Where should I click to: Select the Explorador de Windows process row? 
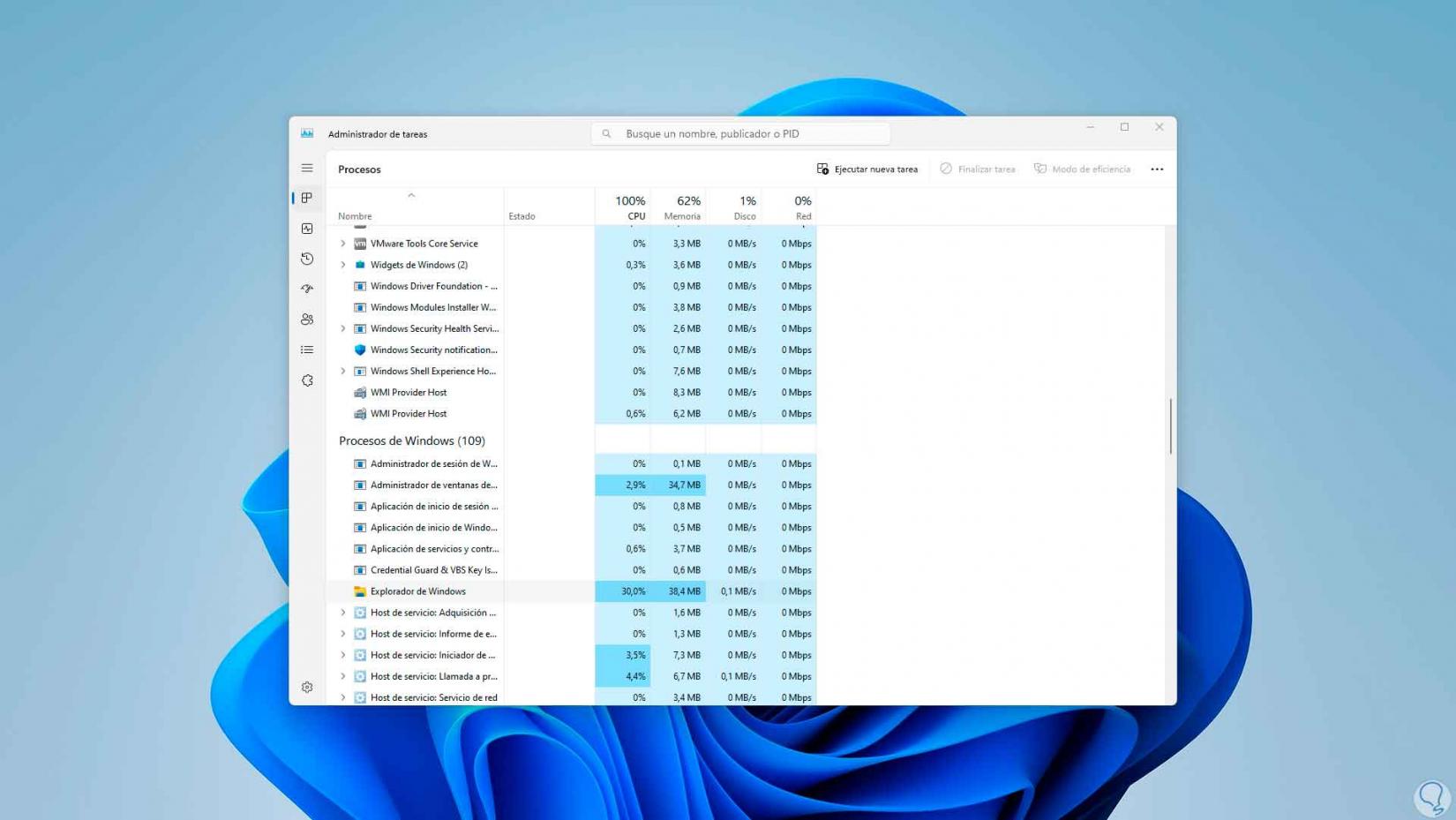coord(571,591)
